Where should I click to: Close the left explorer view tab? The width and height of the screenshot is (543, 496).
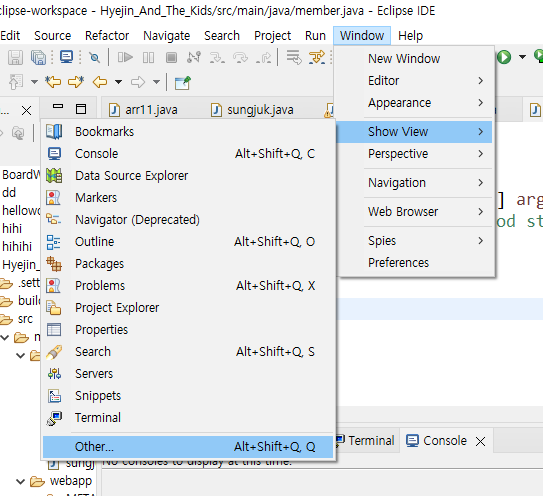tap(26, 111)
